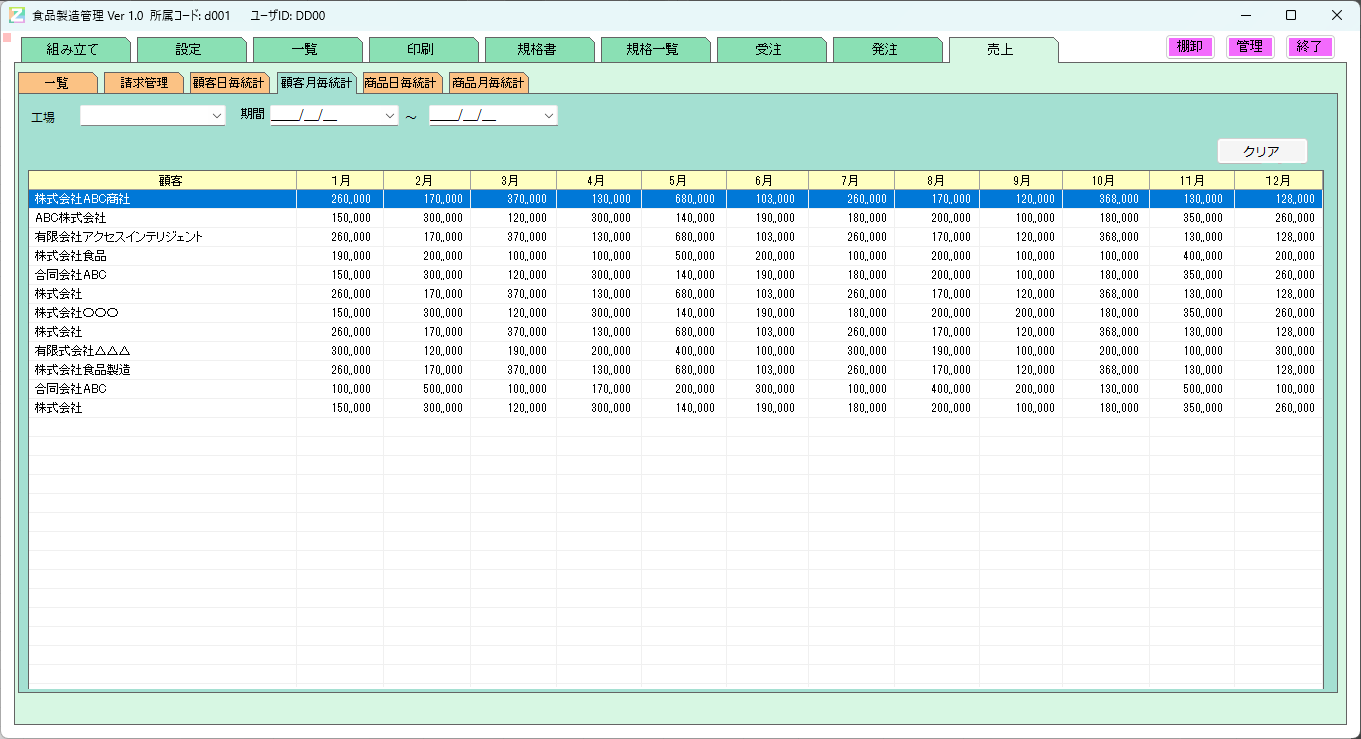
Task: Select the 株式会社ABC商社 row
Action: (x=676, y=199)
